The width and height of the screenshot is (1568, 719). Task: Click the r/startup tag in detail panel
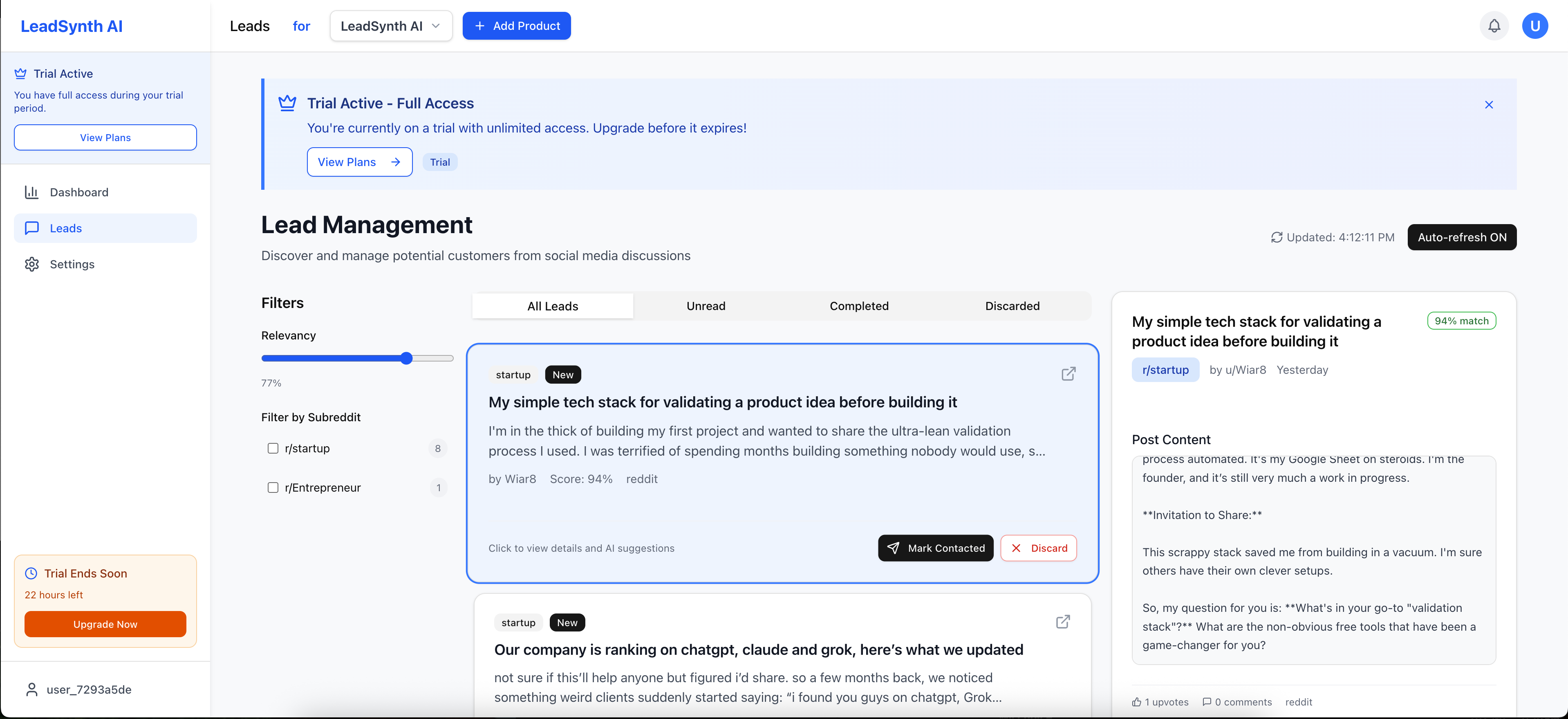[1165, 370]
